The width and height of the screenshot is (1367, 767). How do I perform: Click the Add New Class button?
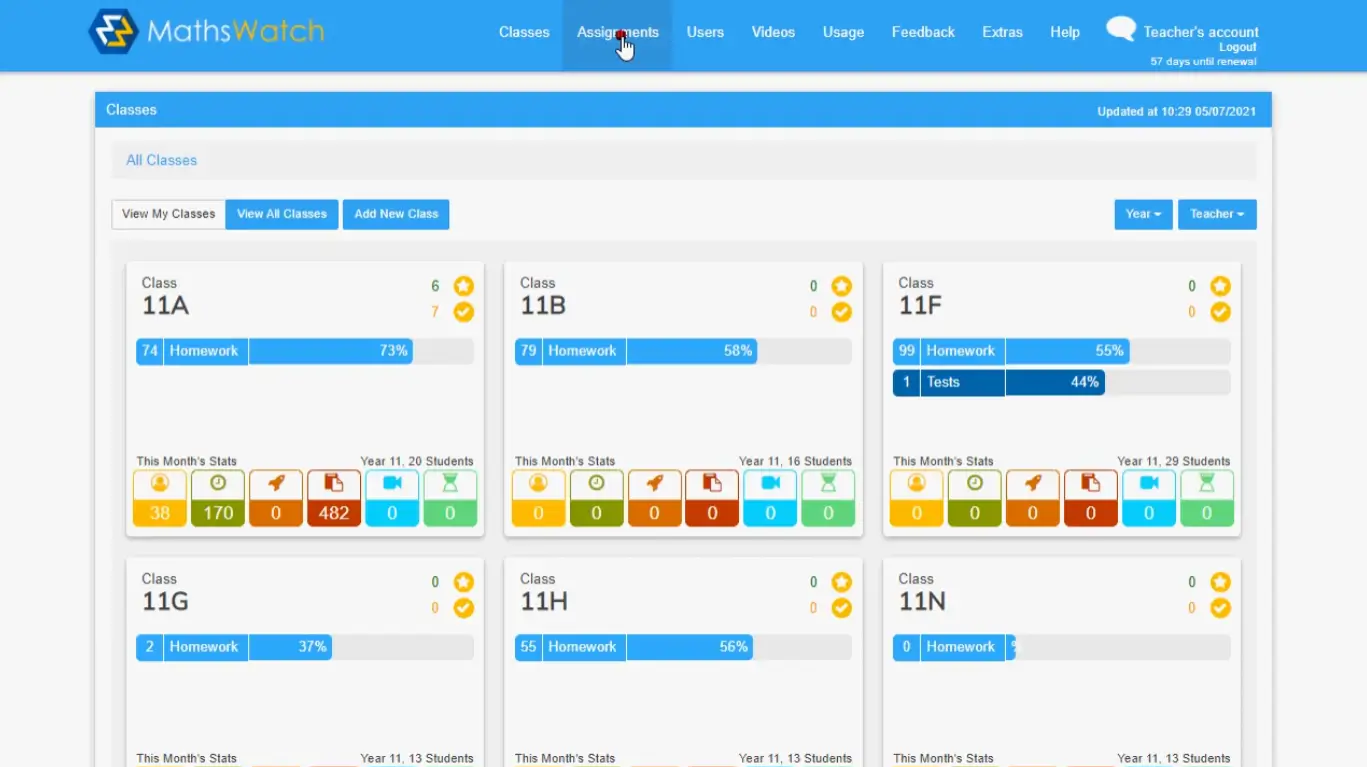click(x=396, y=213)
